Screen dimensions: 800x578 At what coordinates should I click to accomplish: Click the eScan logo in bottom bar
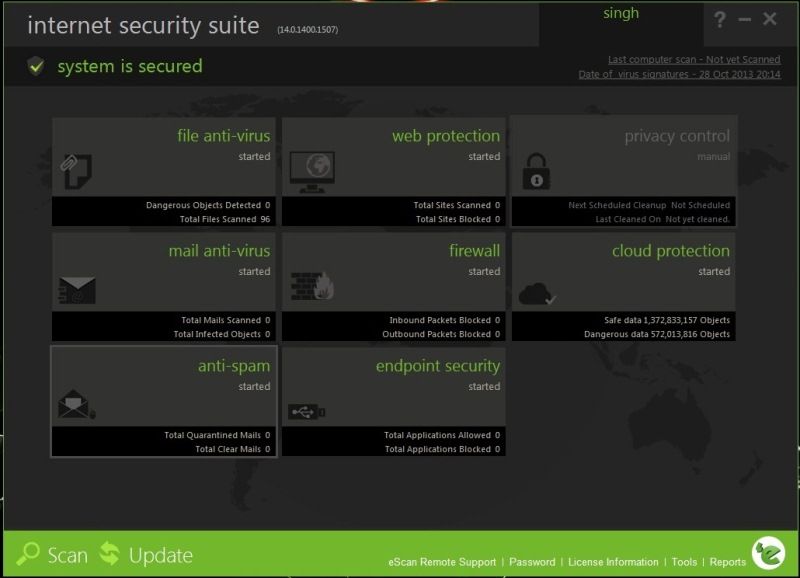click(x=768, y=553)
